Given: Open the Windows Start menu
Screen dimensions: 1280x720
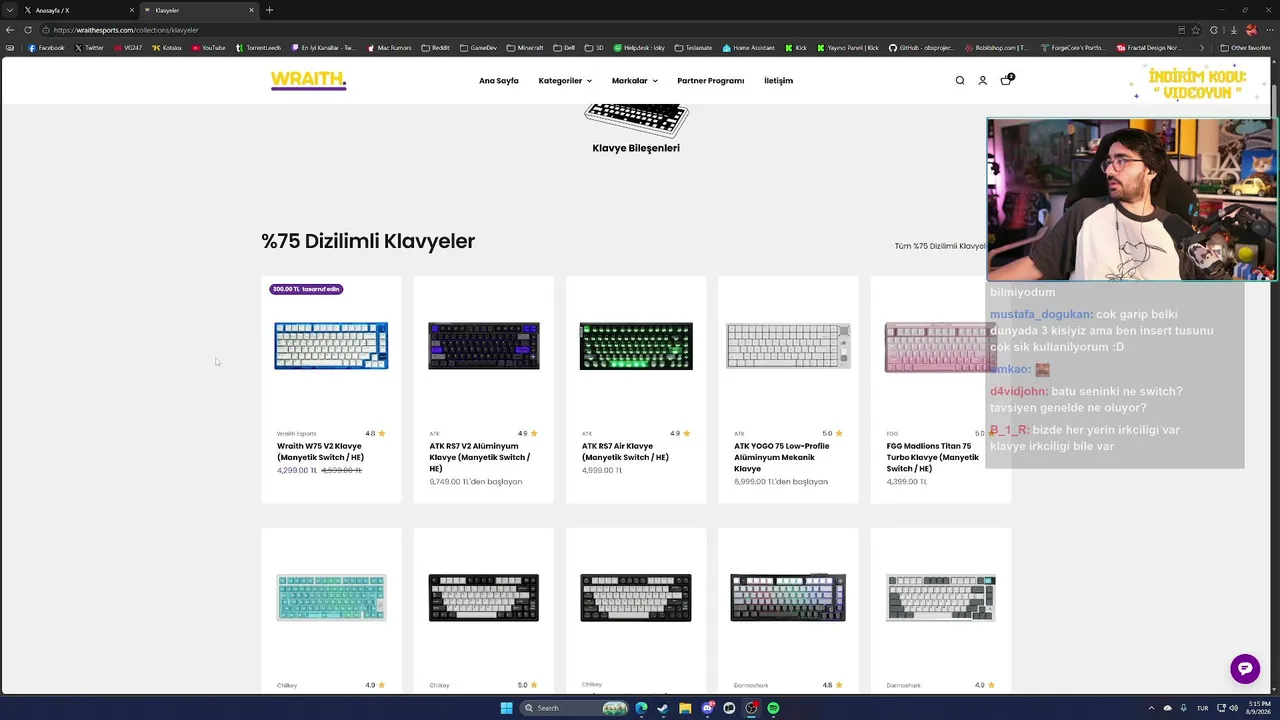Looking at the screenshot, I should 506,708.
